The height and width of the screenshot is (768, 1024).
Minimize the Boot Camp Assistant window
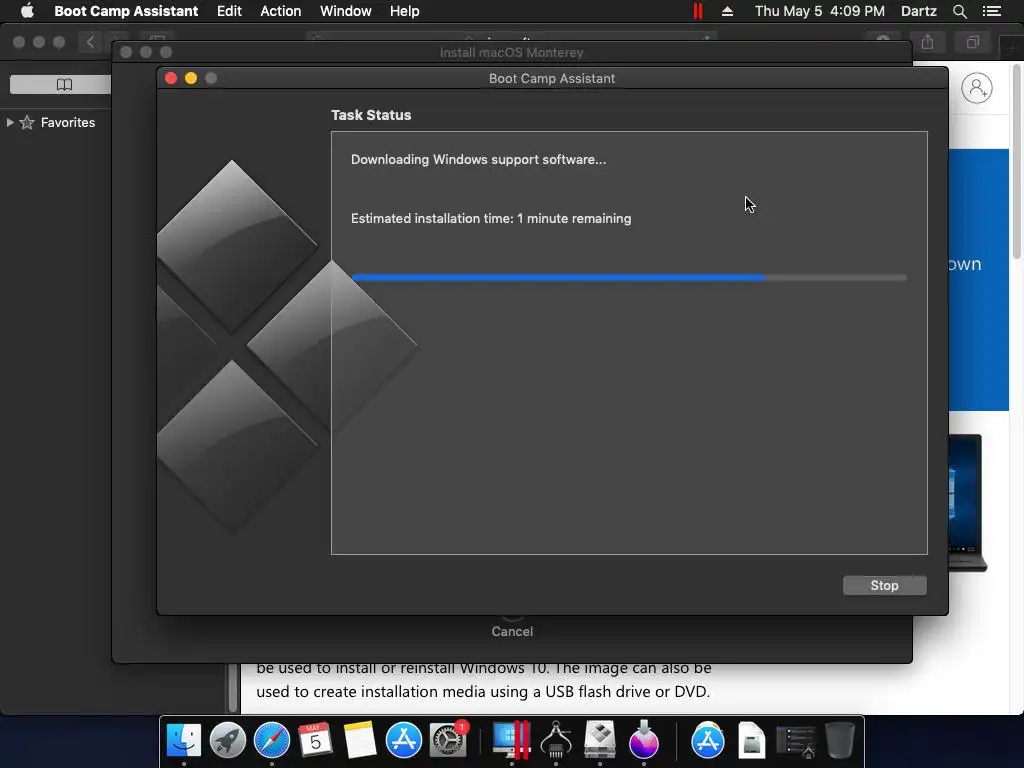[x=191, y=78]
